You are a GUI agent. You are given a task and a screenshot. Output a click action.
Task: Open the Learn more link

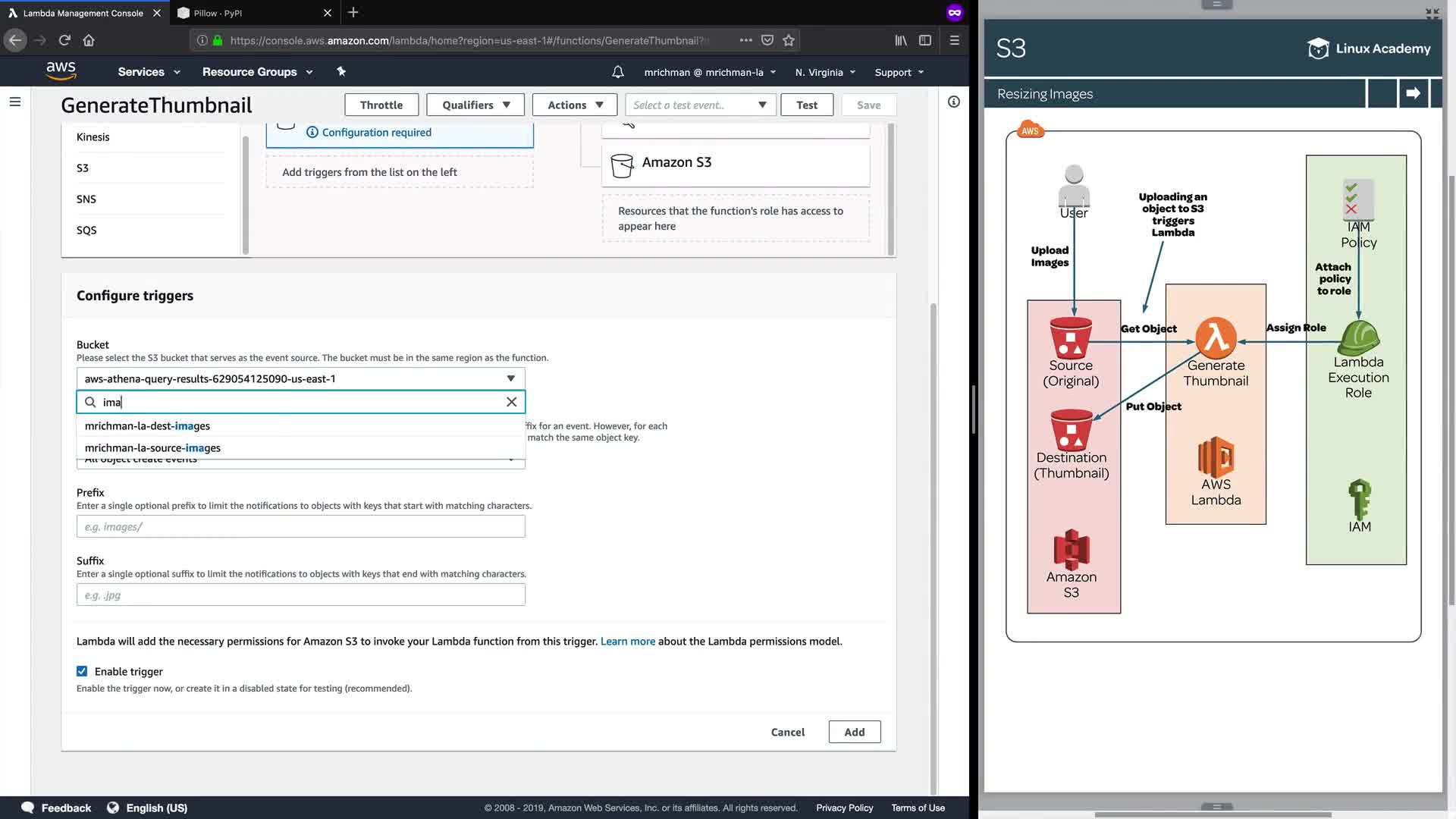[627, 641]
